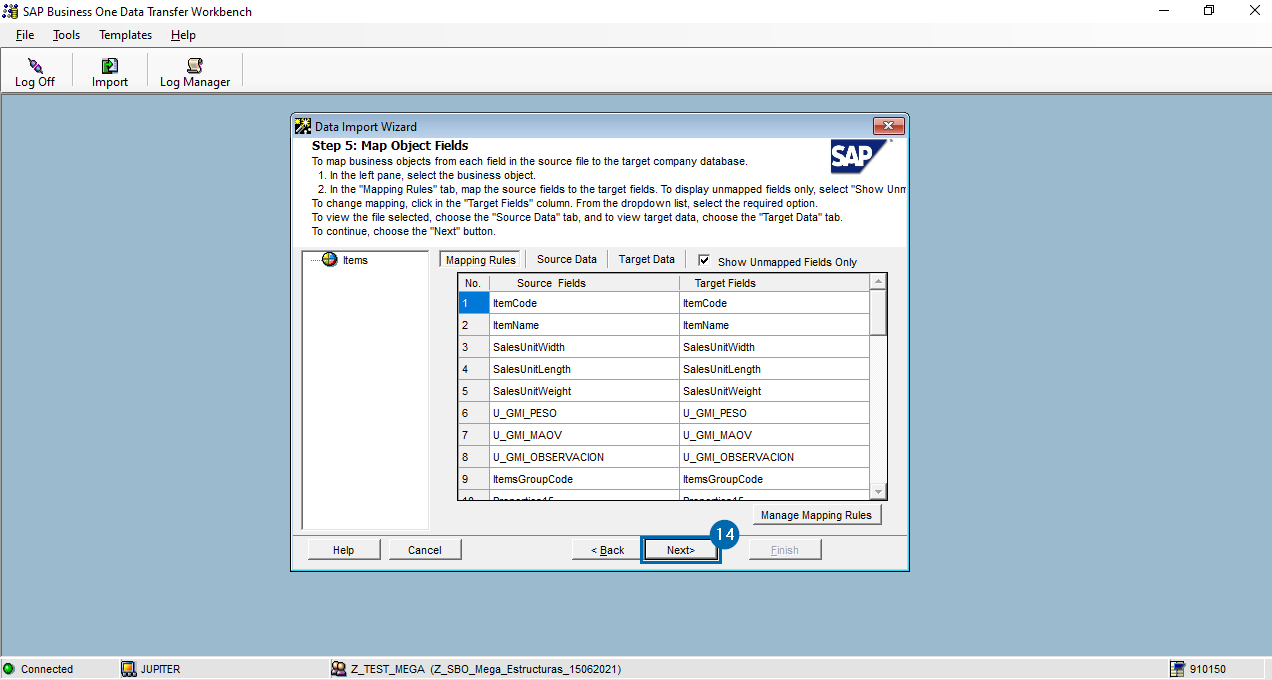Open the Log Manager from the toolbar

point(195,72)
